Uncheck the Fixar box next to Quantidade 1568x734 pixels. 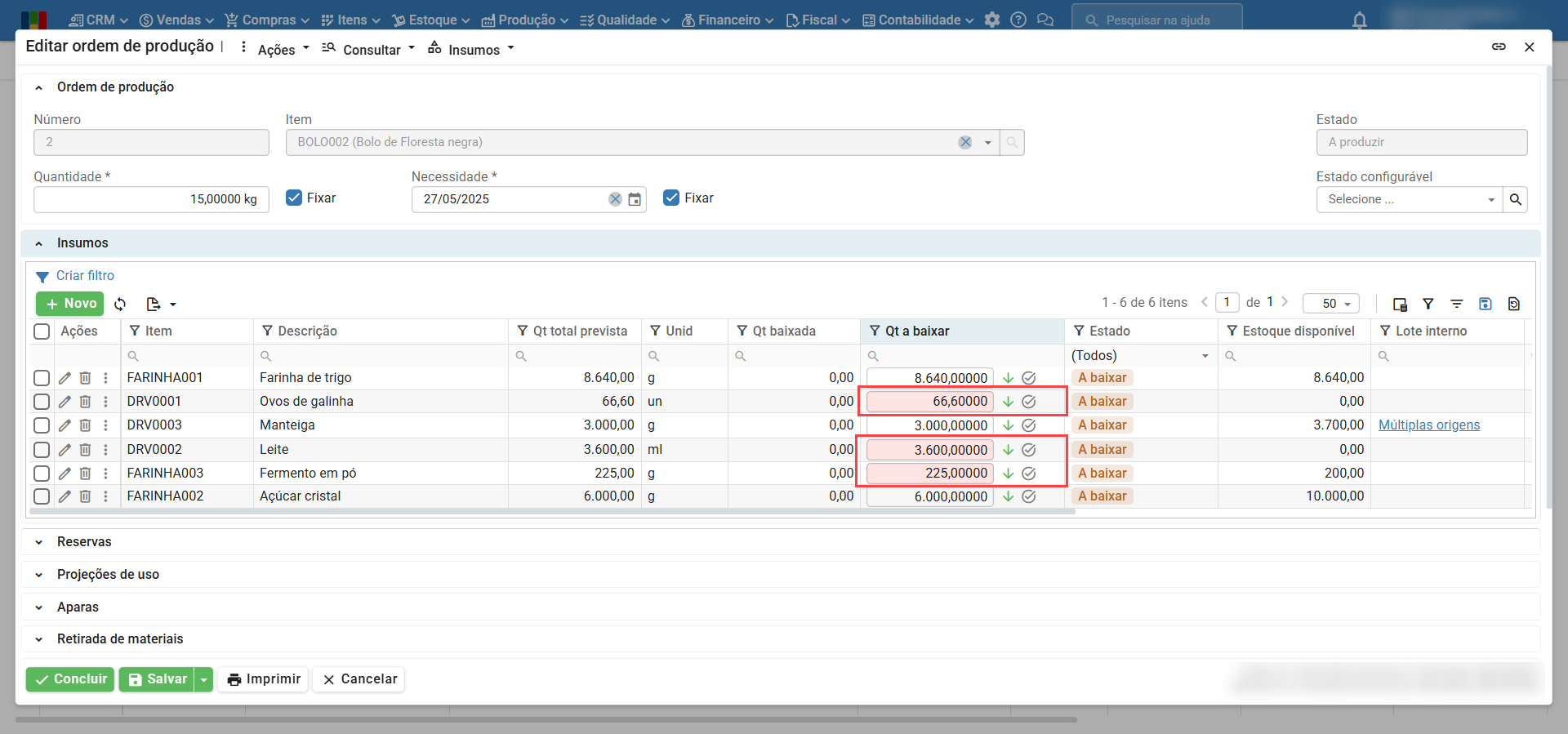click(x=294, y=198)
